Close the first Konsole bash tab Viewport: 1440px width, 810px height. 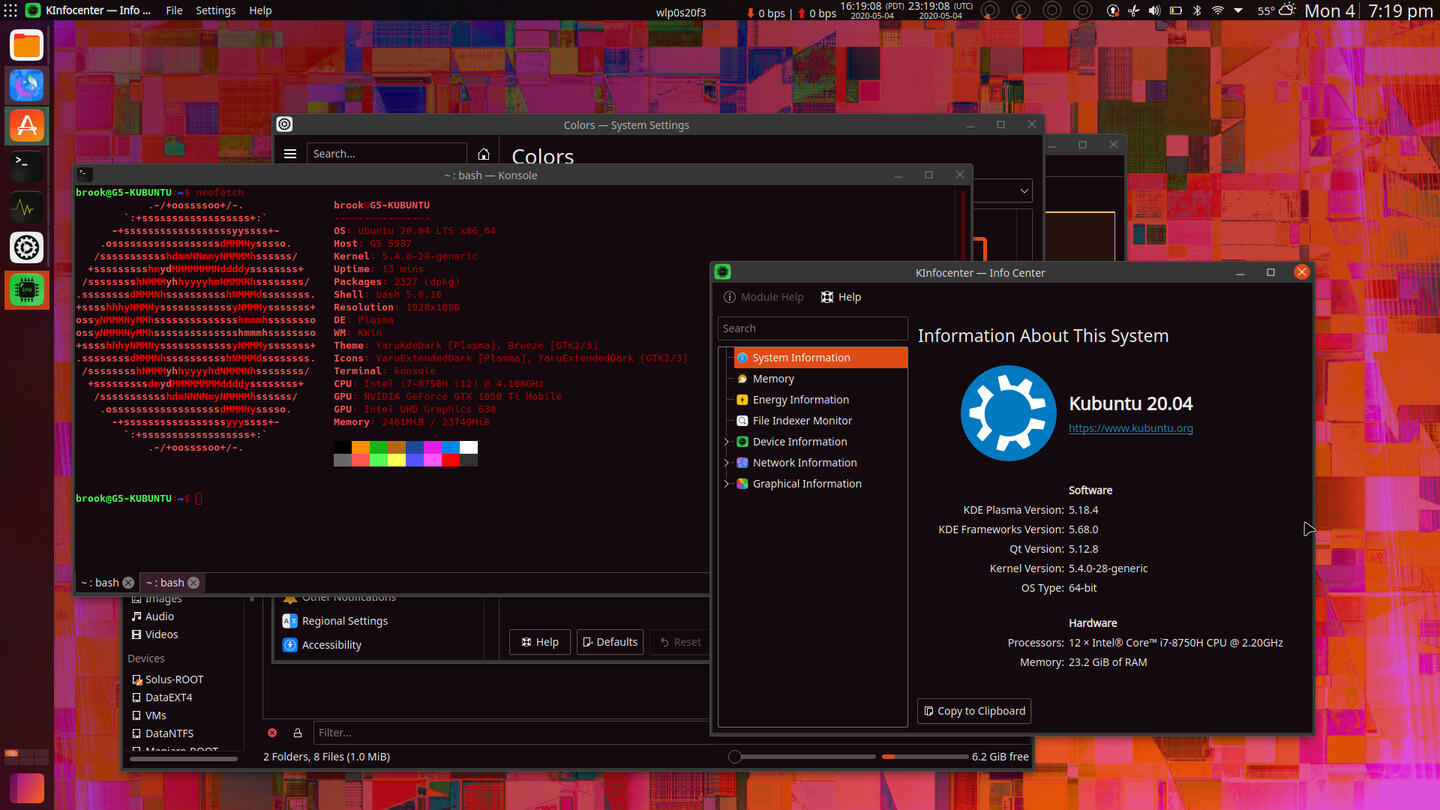[x=128, y=583]
